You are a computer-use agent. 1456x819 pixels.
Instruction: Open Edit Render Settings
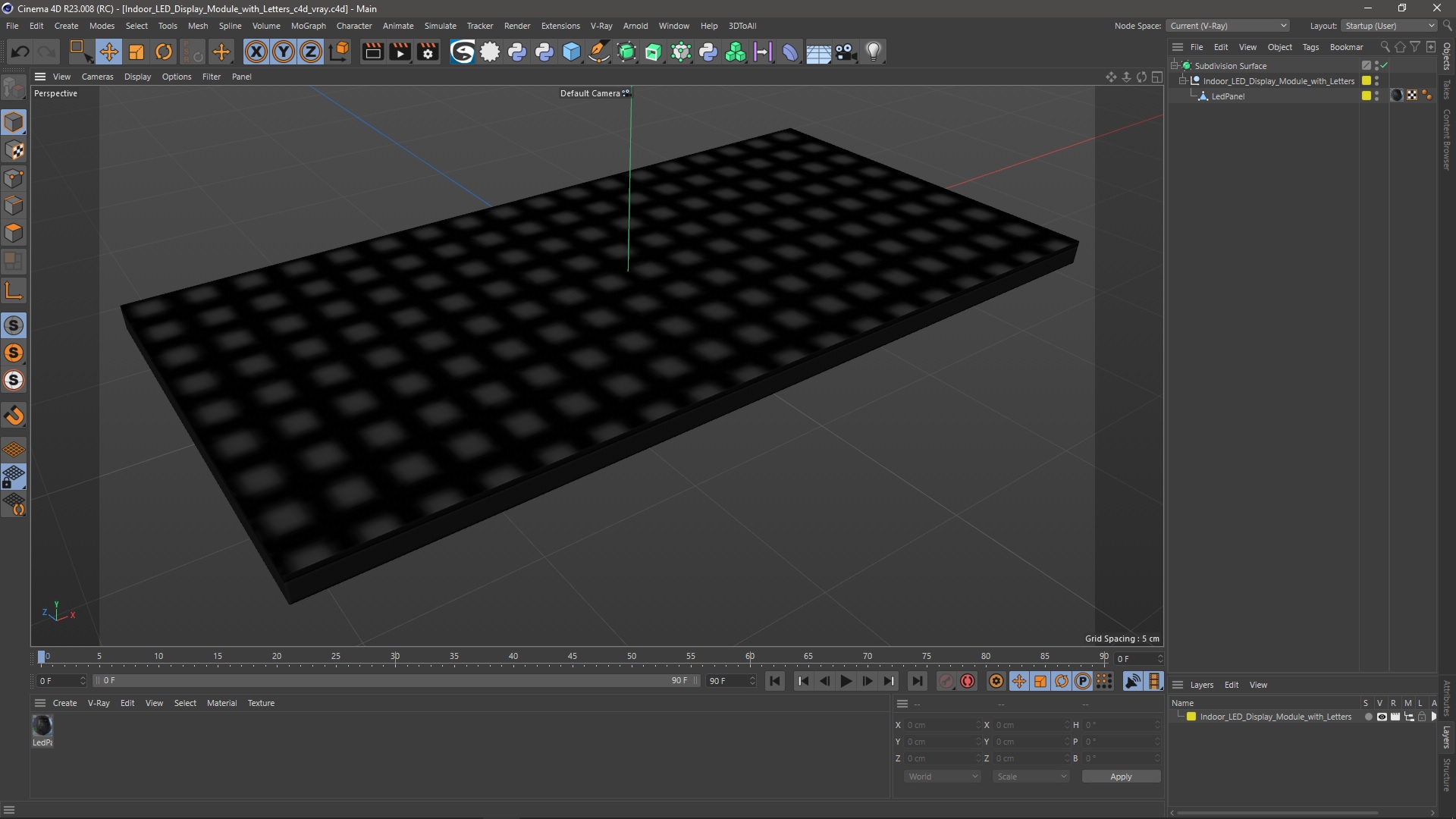click(428, 52)
